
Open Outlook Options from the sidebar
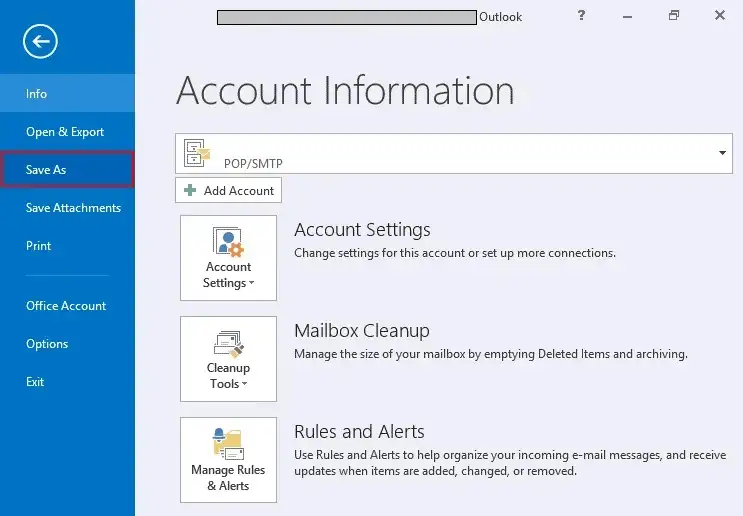point(47,344)
